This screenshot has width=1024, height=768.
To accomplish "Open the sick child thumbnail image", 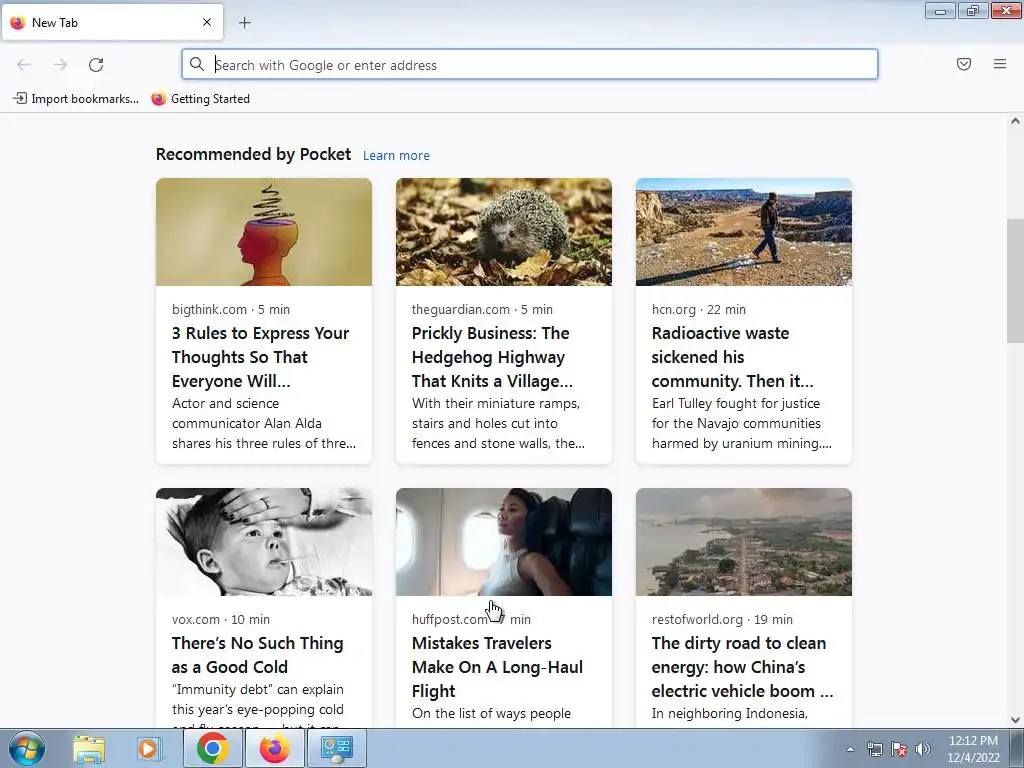I will coord(264,542).
